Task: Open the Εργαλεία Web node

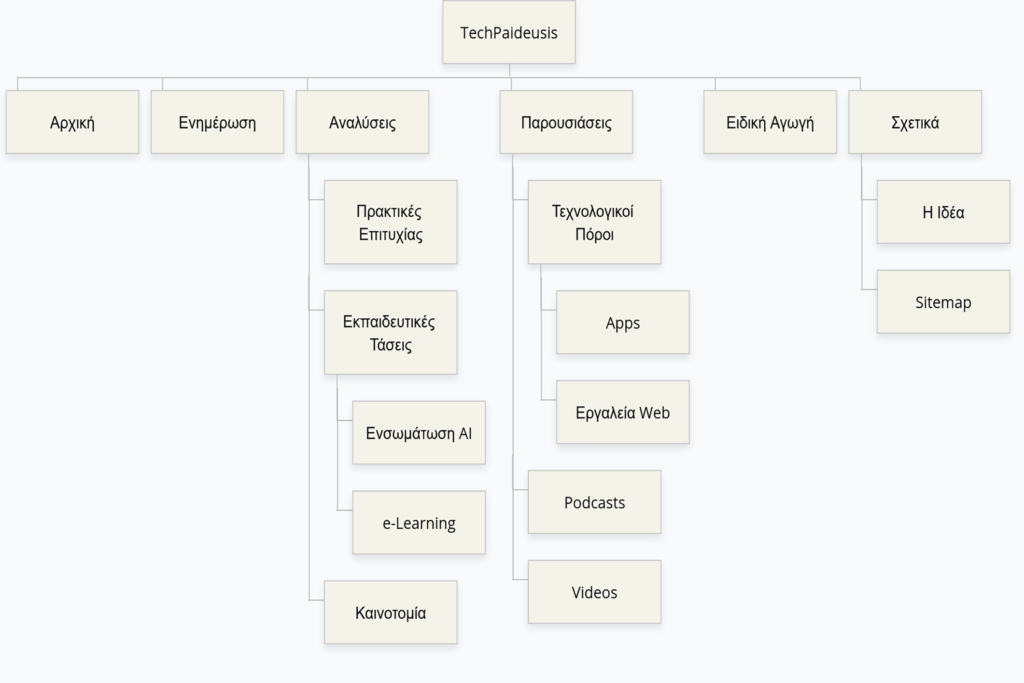Action: click(x=622, y=412)
